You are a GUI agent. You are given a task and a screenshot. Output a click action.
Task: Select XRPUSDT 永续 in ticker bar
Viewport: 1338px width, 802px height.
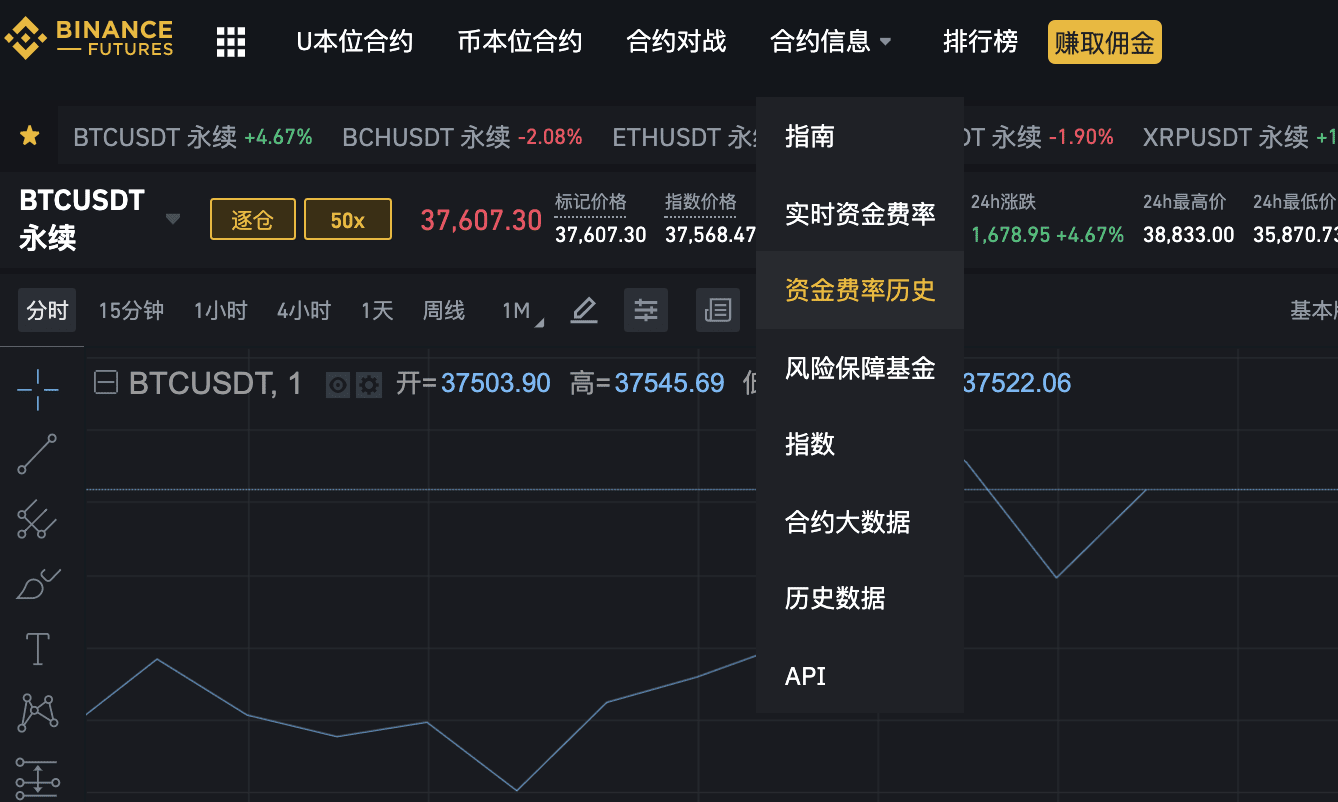coord(1240,137)
